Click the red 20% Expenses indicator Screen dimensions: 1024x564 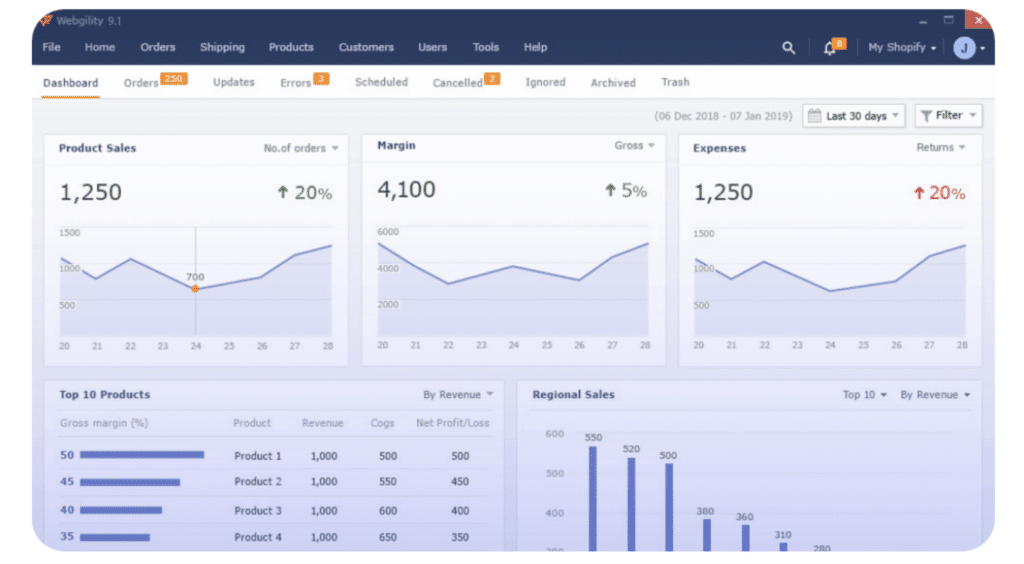tap(939, 193)
